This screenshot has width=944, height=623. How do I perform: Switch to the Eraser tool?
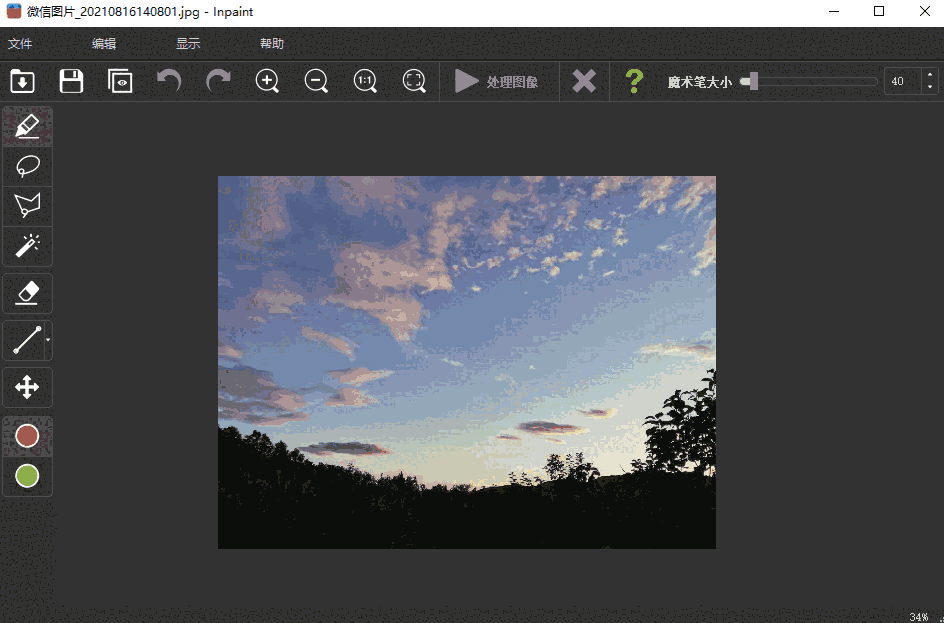(27, 293)
